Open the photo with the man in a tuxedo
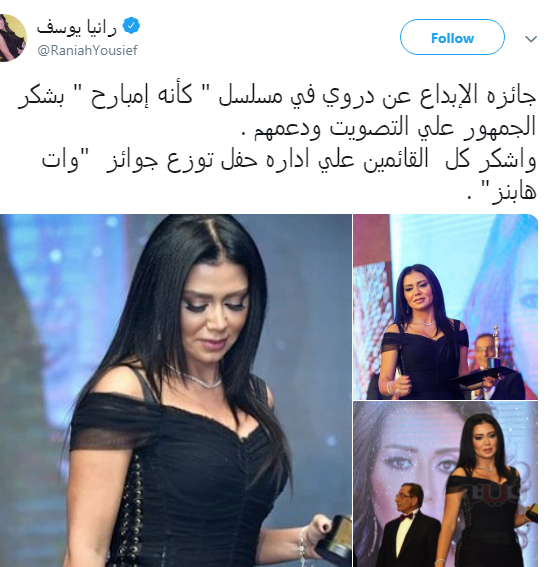This screenshot has width=551, height=567. (445, 484)
